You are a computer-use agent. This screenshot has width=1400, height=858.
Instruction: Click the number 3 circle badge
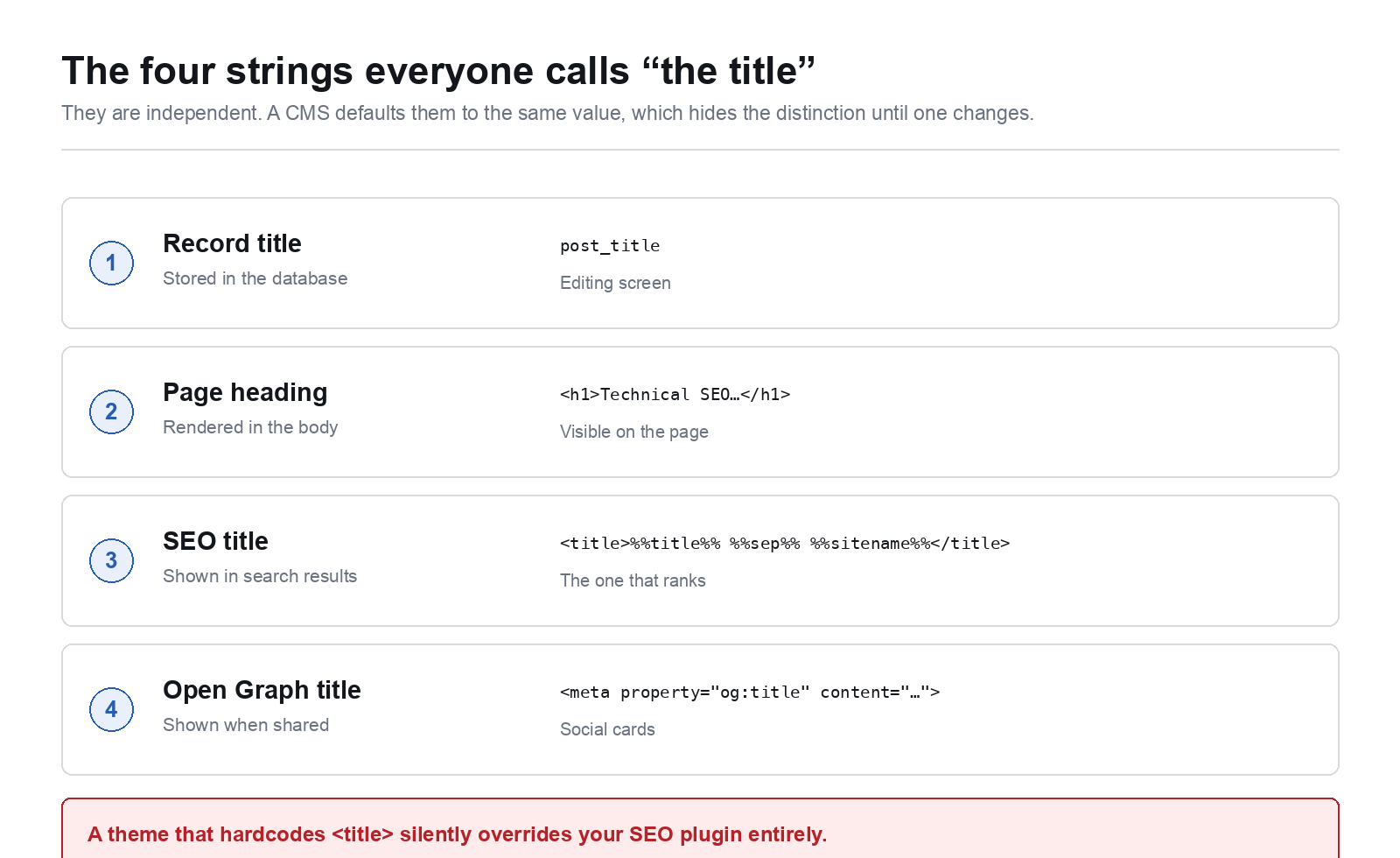111,560
